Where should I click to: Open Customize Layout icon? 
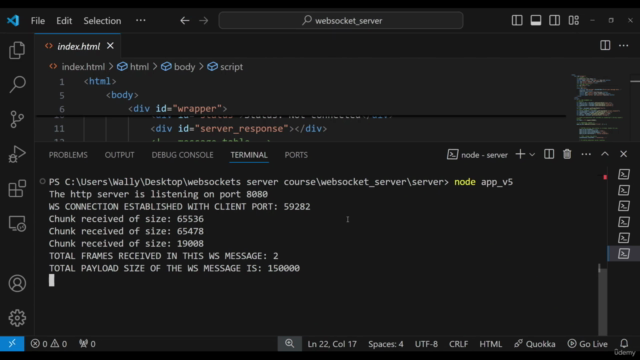coord(573,20)
